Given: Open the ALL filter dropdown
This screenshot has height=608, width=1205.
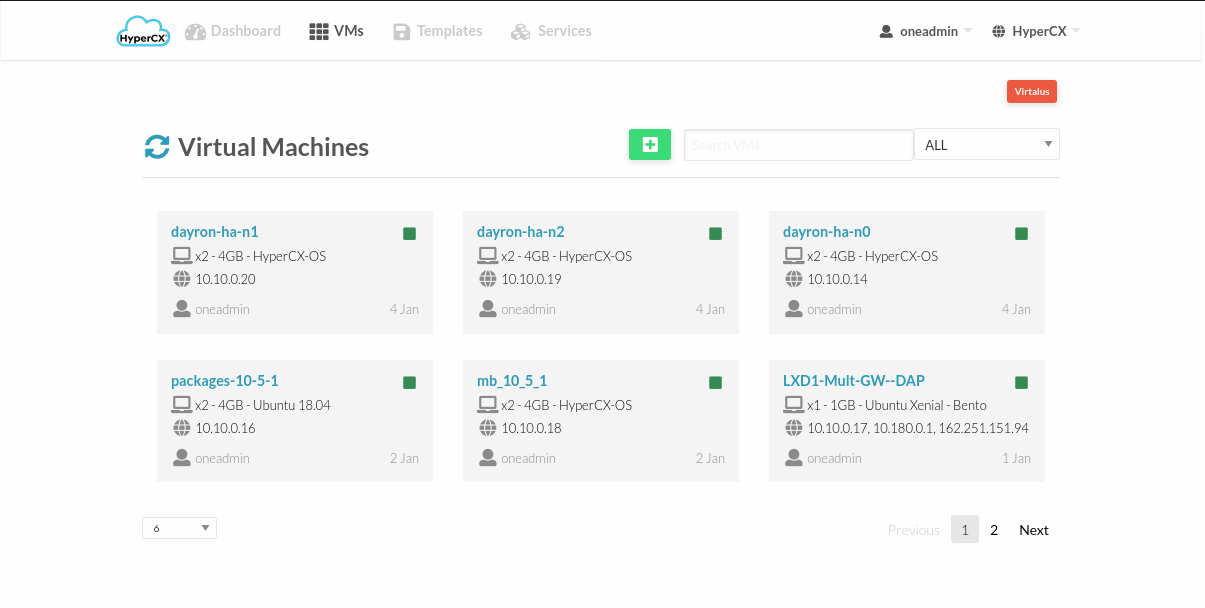Looking at the screenshot, I should [x=986, y=145].
